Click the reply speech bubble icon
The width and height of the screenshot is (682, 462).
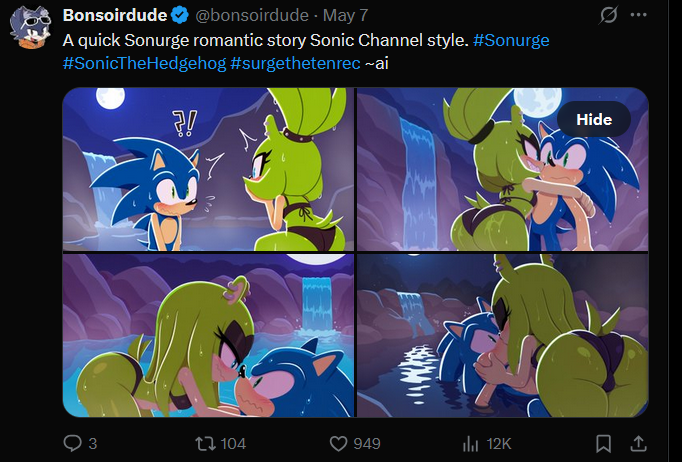pos(72,443)
